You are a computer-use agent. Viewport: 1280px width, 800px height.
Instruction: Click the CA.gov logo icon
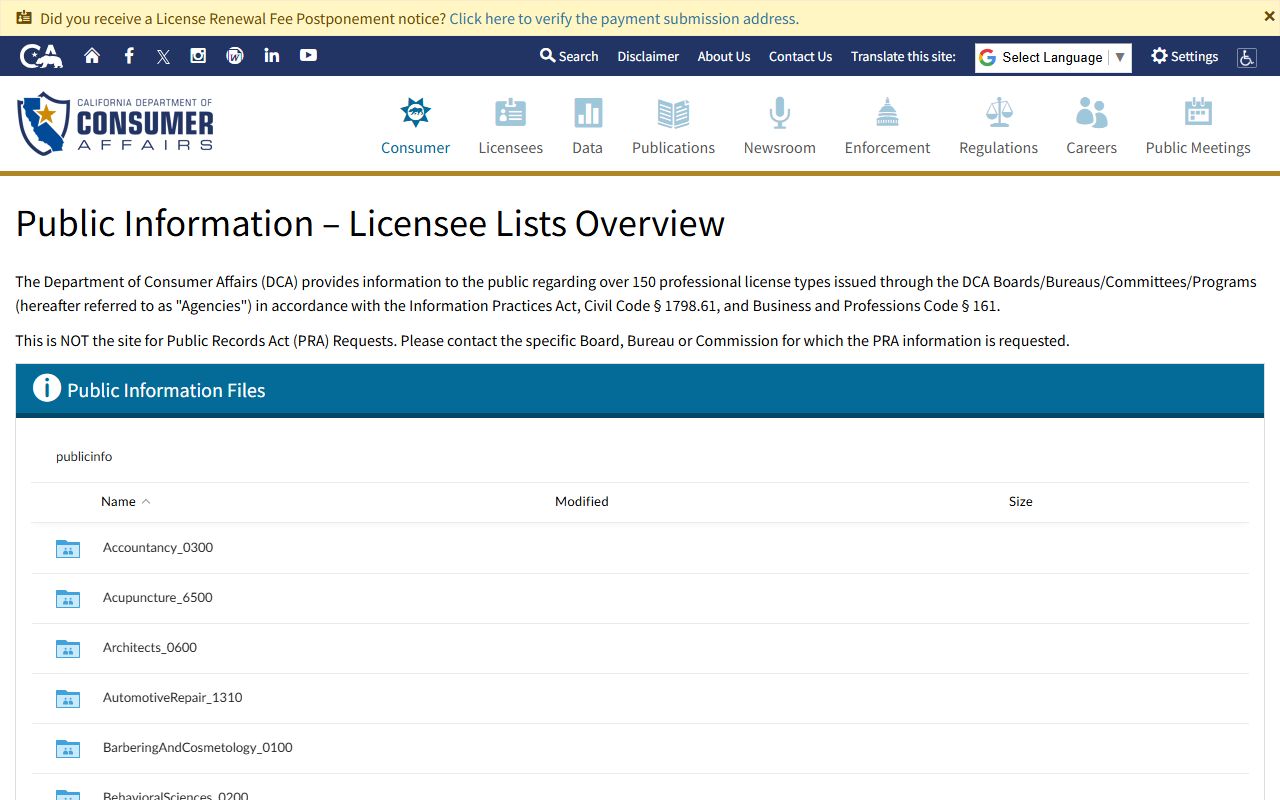(x=41, y=56)
